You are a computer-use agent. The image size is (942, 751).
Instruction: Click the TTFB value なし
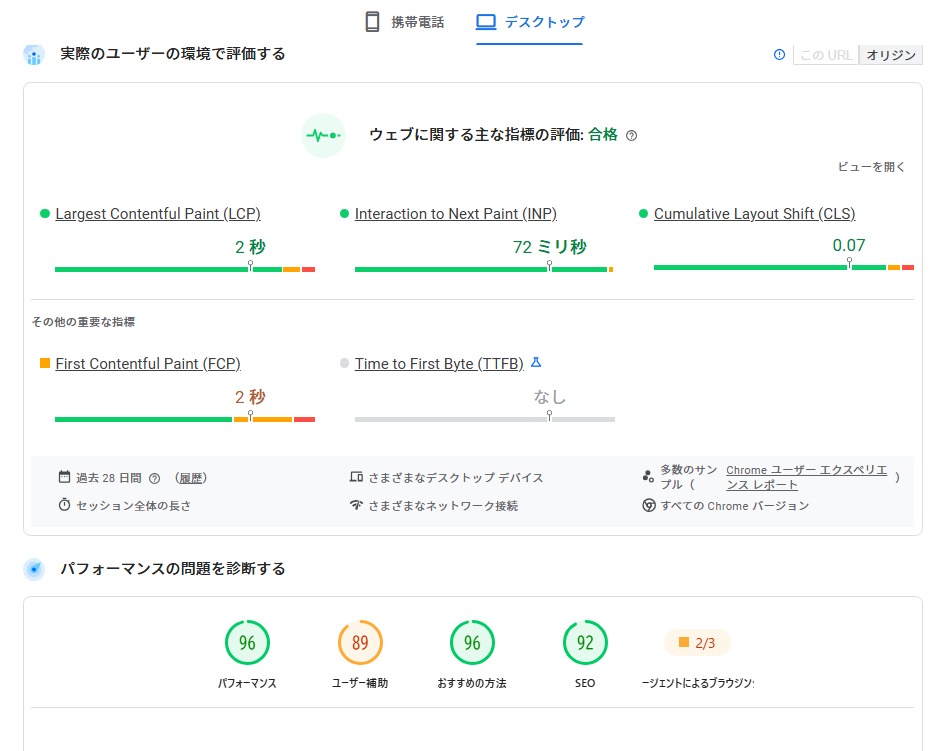[549, 397]
